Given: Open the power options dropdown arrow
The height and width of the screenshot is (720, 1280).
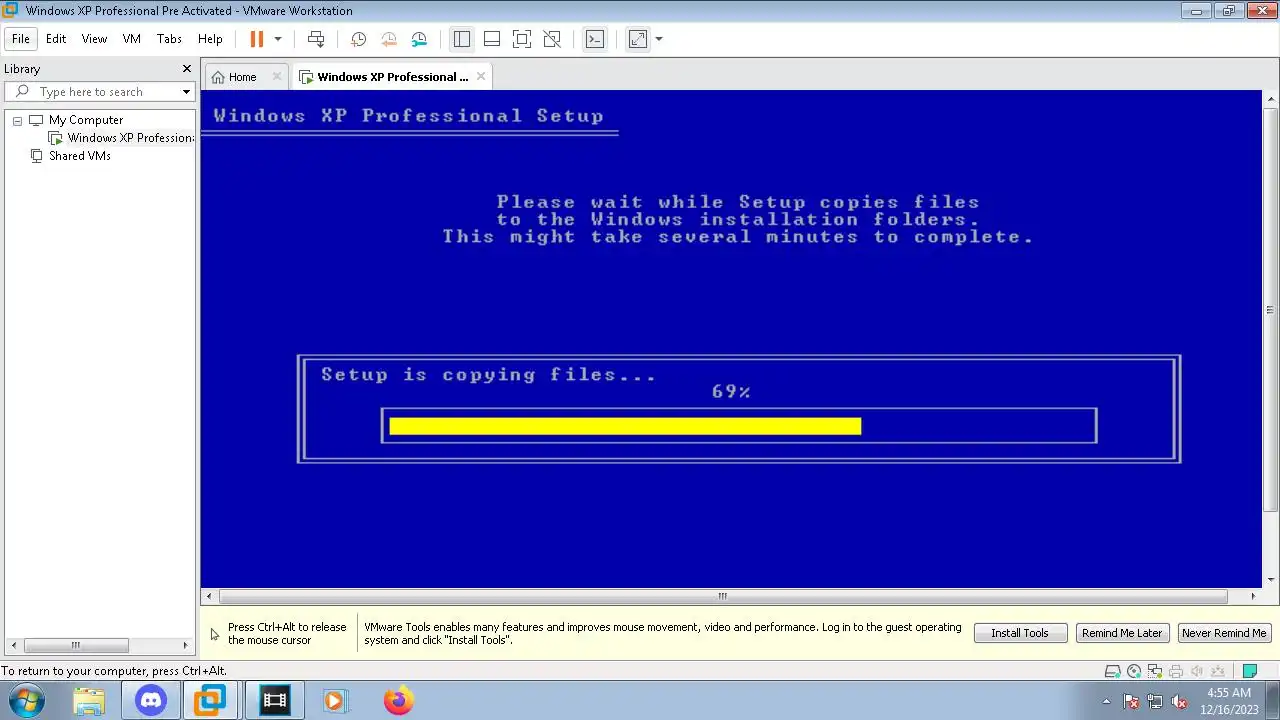Looking at the screenshot, I should coord(278,39).
